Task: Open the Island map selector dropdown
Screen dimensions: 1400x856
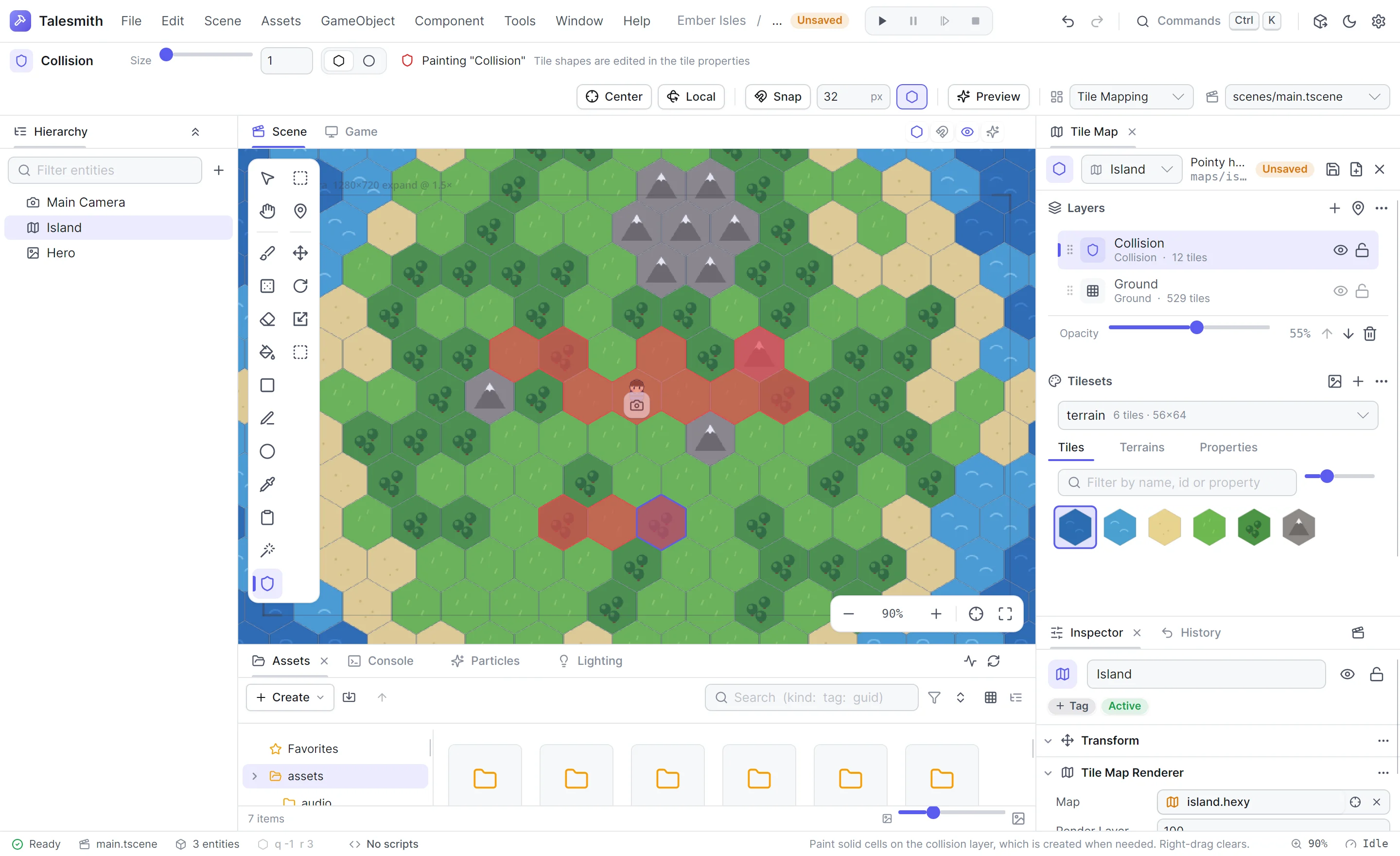Action: click(x=1131, y=169)
